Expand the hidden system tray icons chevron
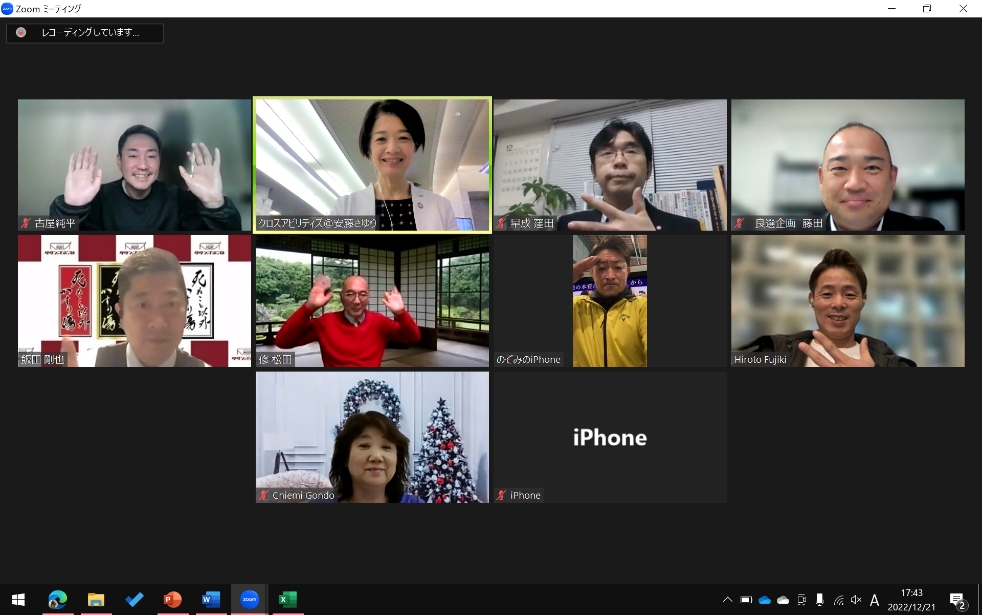 click(x=727, y=600)
